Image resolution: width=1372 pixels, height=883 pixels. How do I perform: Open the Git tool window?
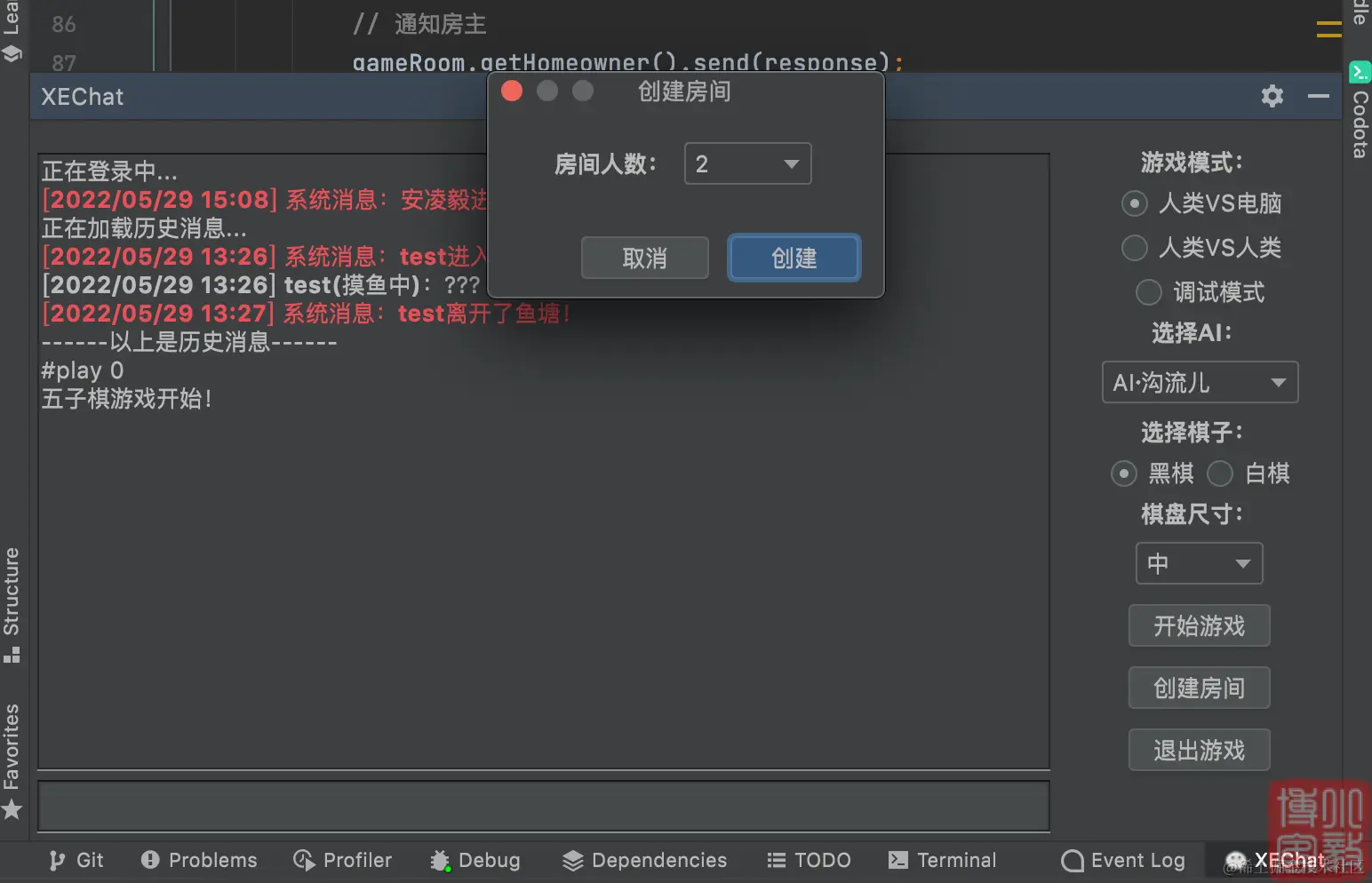pos(76,860)
